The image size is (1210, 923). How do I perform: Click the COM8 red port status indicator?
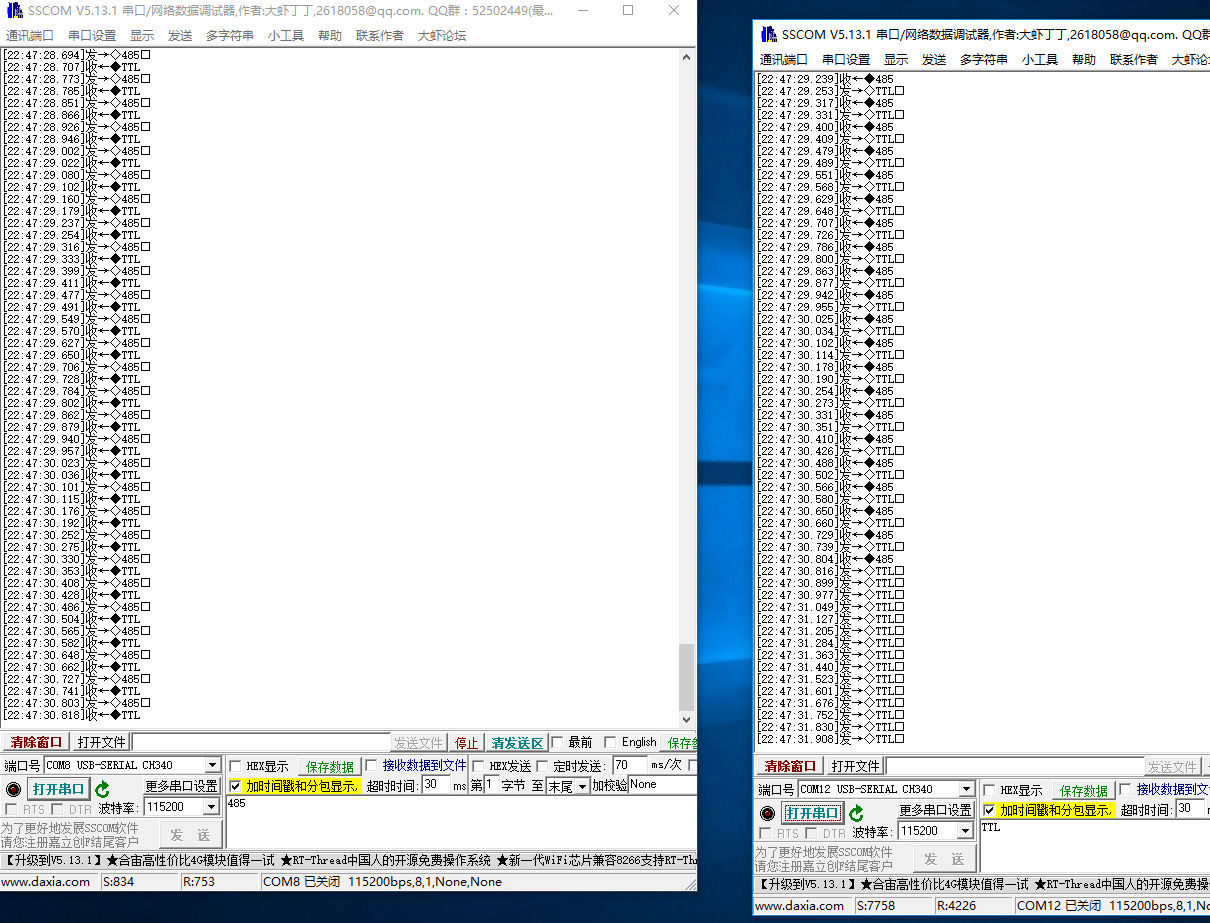pyautogui.click(x=13, y=789)
